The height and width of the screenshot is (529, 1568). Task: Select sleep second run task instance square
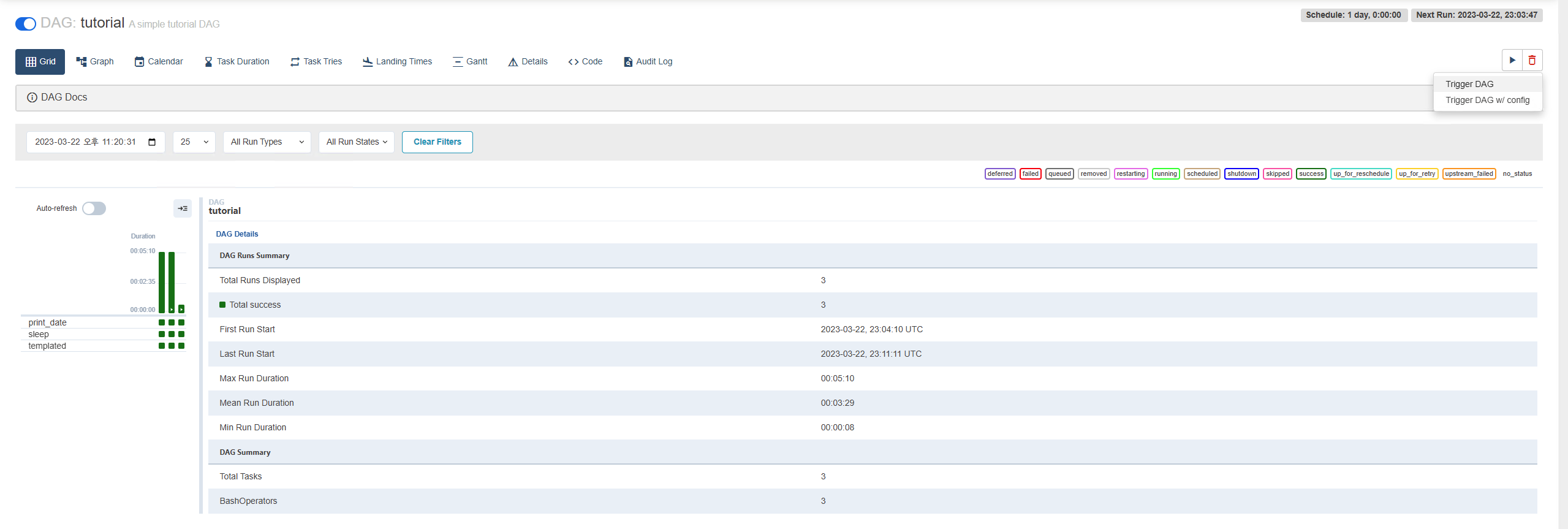(x=172, y=335)
